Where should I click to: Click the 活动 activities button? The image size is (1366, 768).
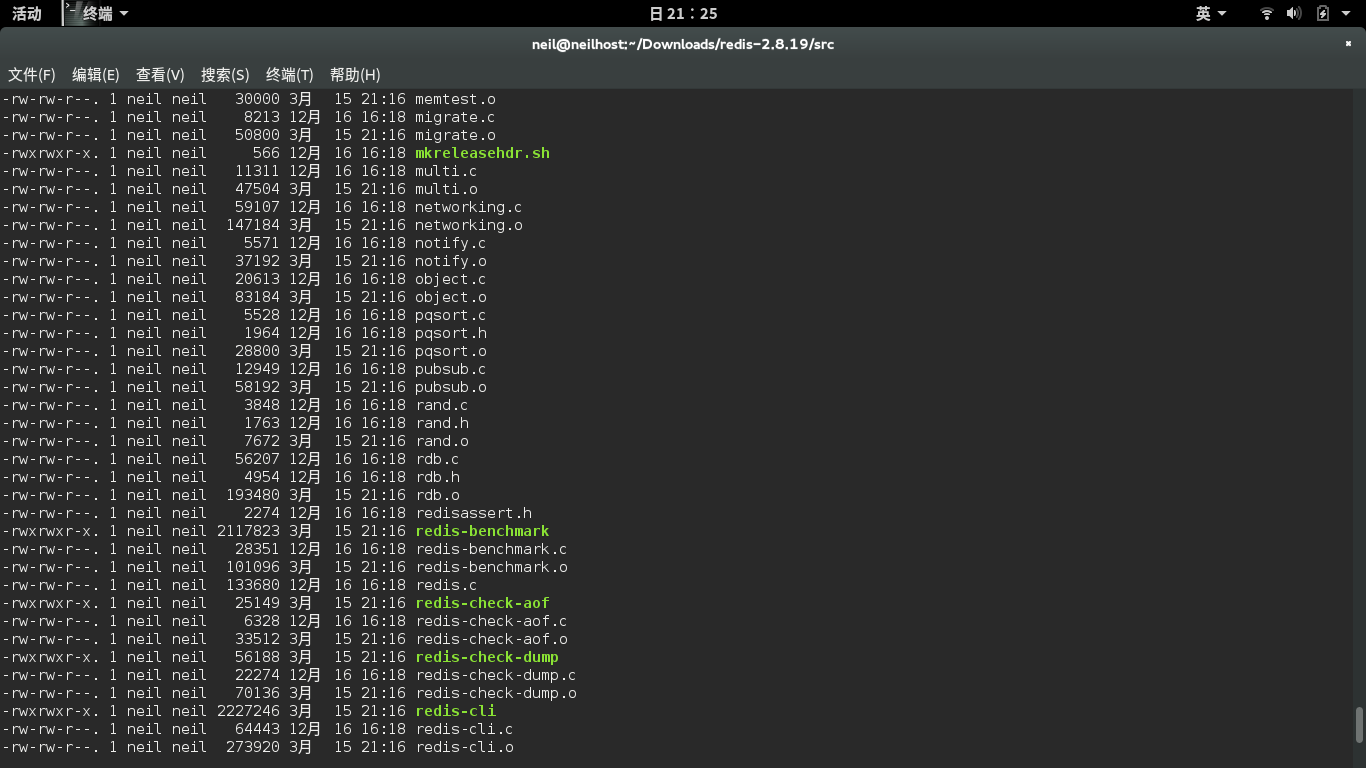(x=27, y=13)
